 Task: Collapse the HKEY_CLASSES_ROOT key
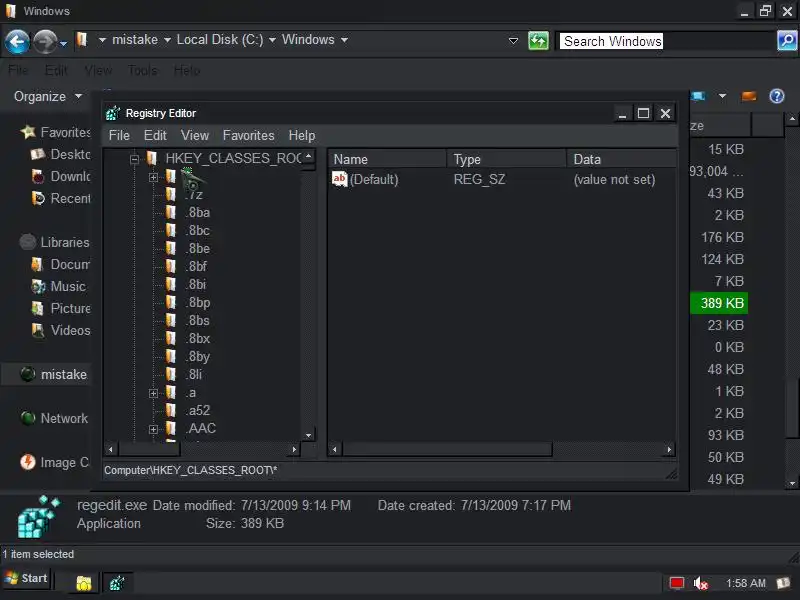(x=134, y=159)
